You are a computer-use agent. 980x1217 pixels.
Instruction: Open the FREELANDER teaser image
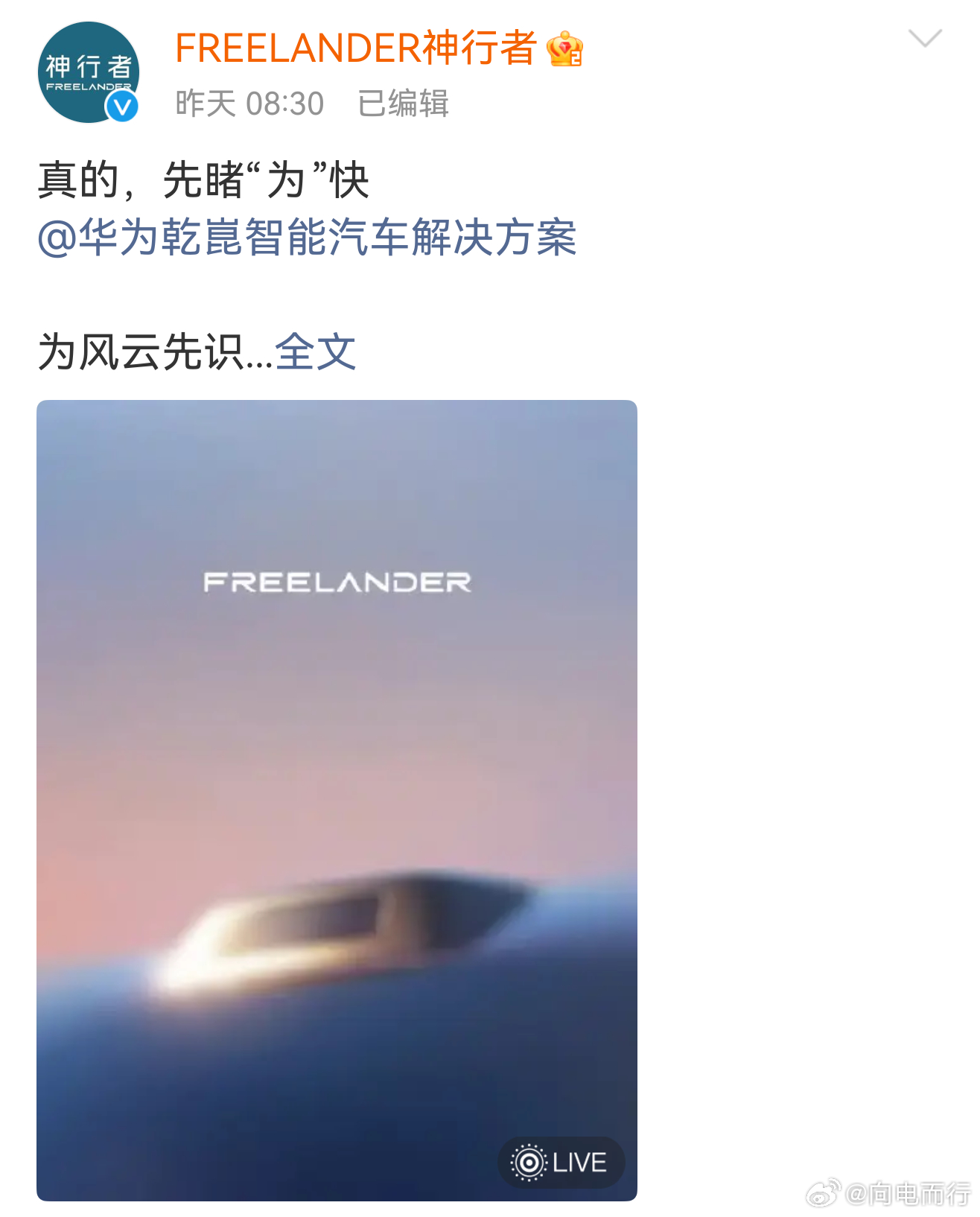click(x=337, y=800)
